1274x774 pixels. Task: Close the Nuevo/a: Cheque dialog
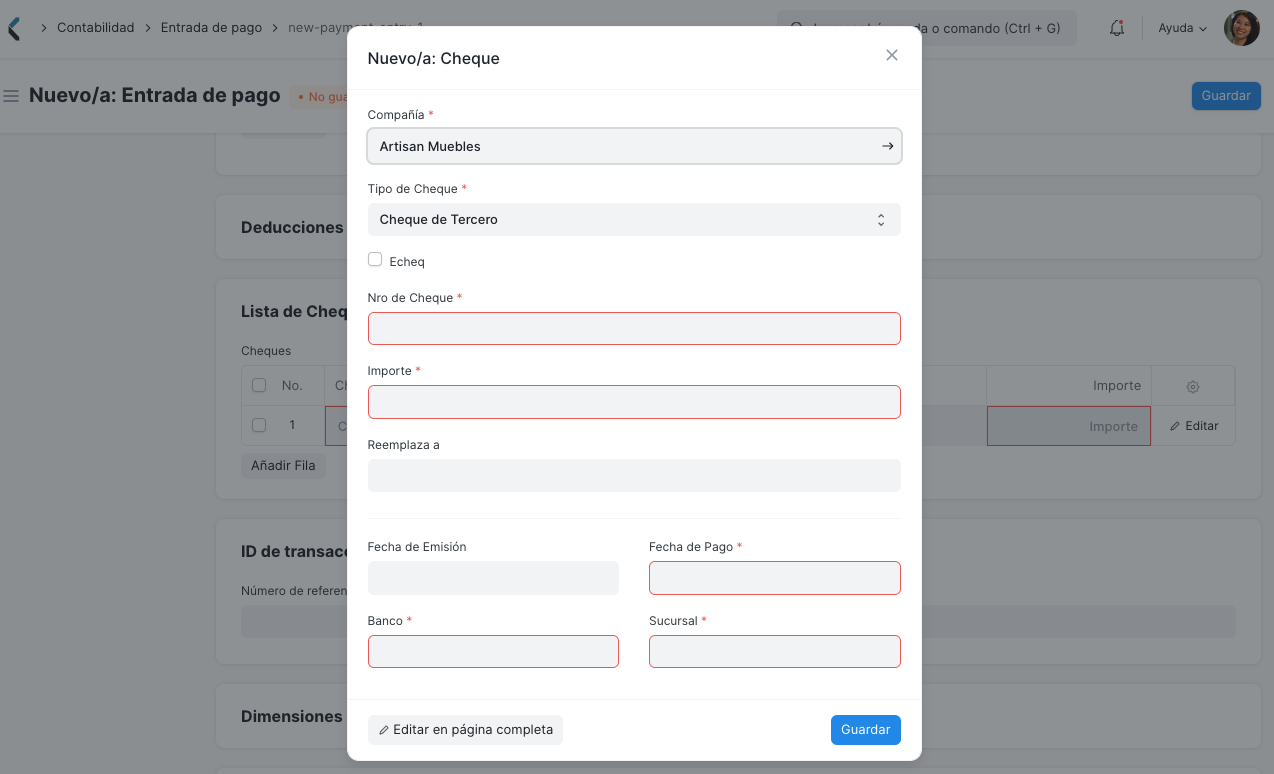click(x=892, y=55)
